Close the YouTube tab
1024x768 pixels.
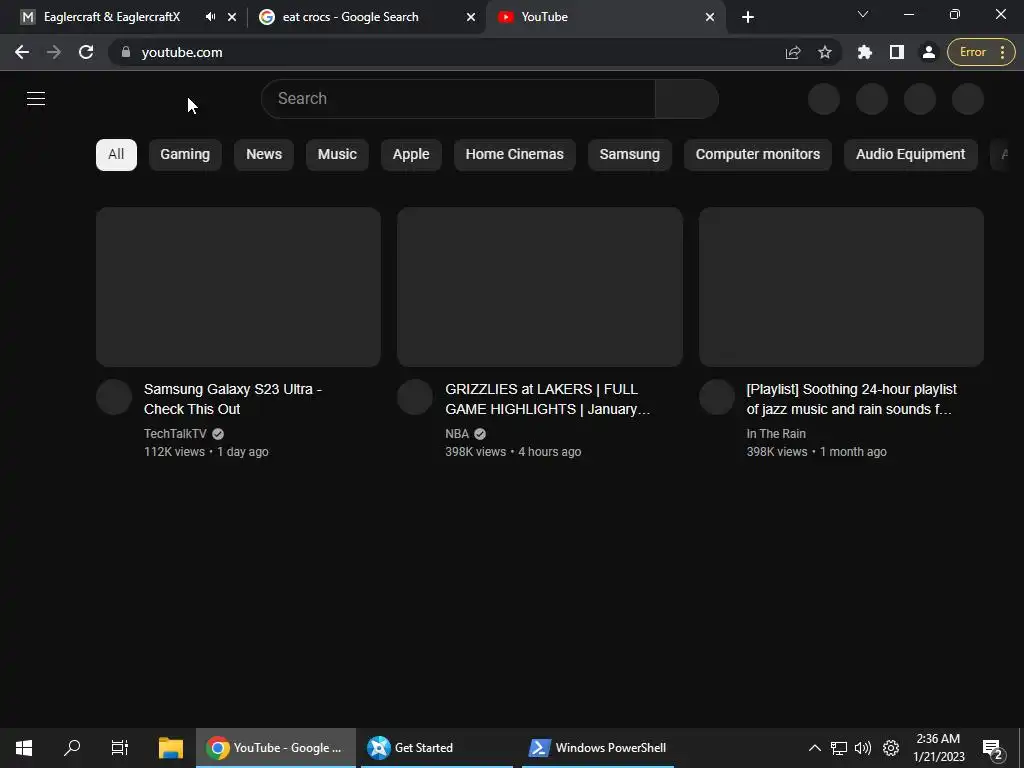point(710,17)
